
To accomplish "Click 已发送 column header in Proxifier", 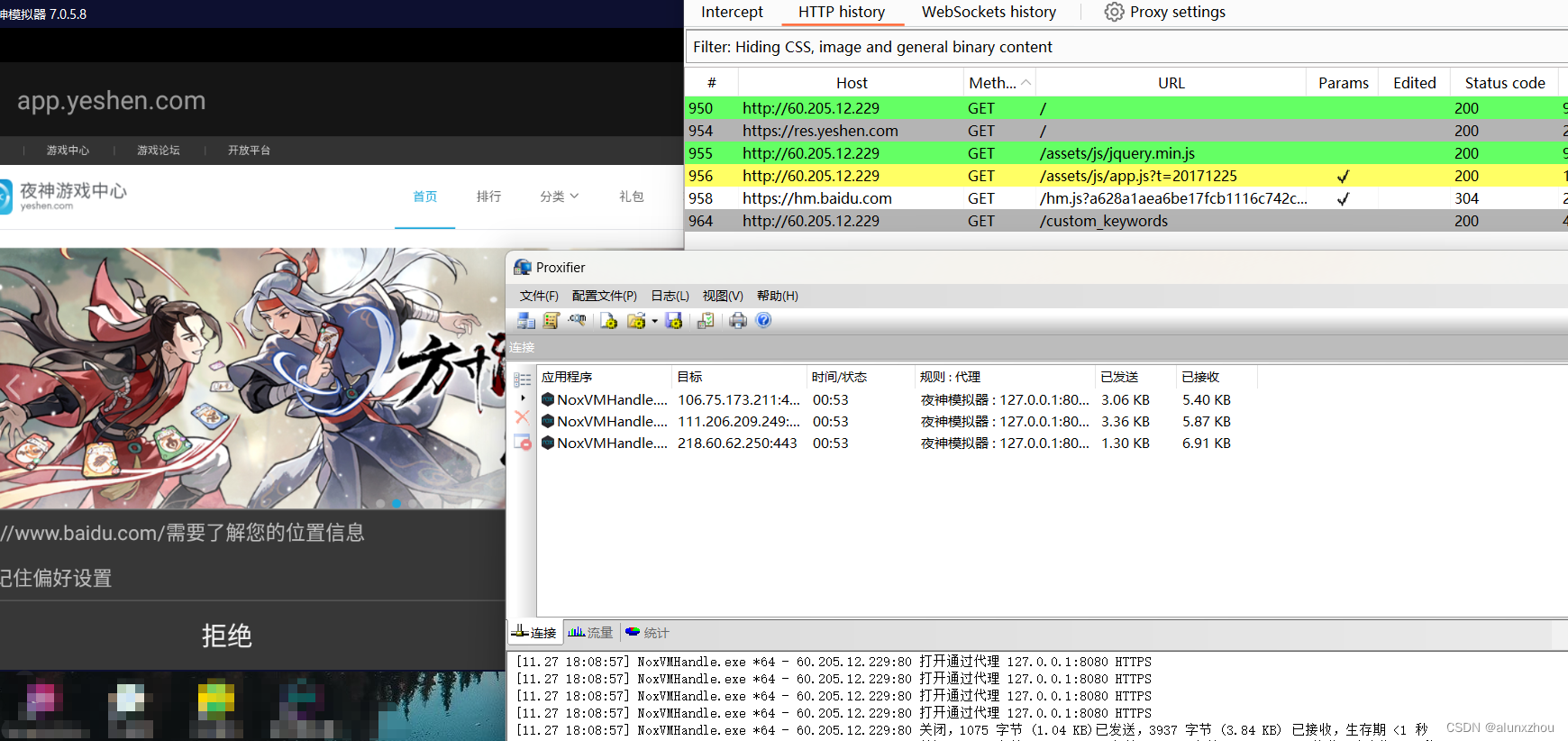I will [x=1136, y=377].
